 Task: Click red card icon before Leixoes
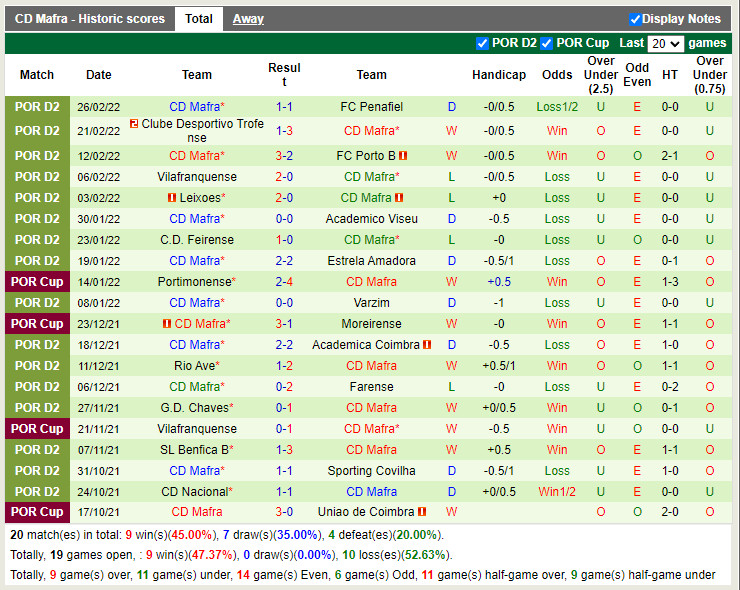point(172,198)
